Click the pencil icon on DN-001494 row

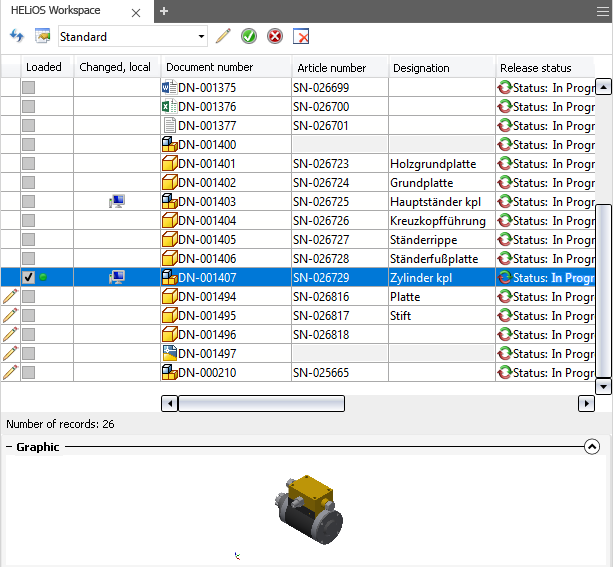pos(11,296)
